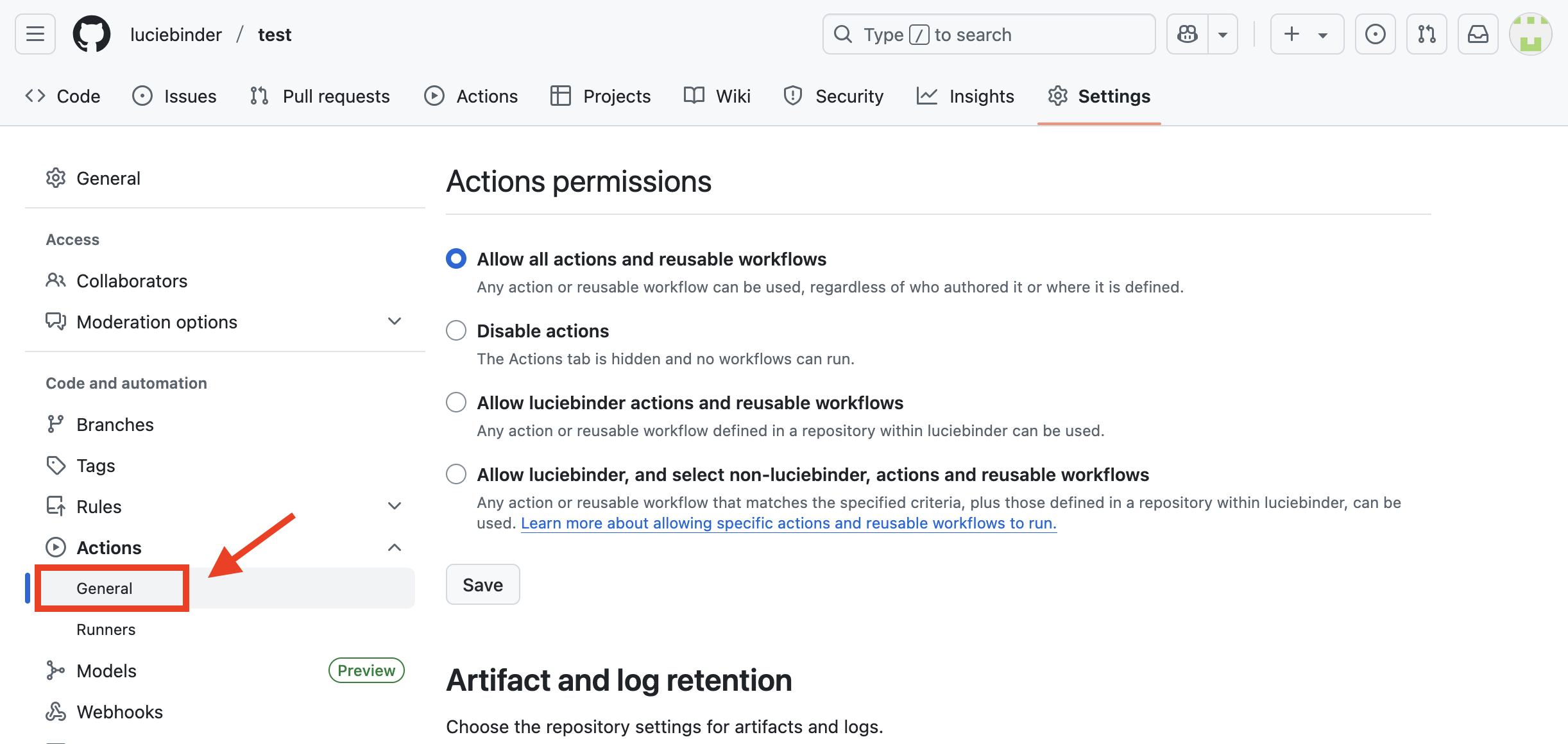Open Copilot chat icon

[1188, 34]
